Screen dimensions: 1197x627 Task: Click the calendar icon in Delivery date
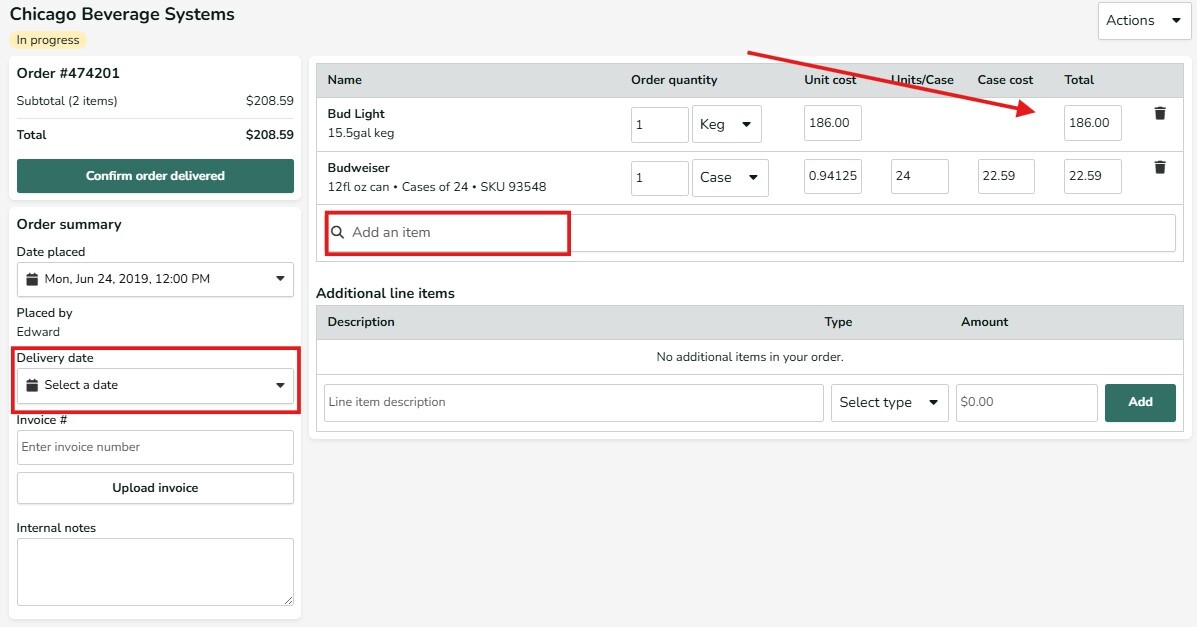tap(32, 385)
